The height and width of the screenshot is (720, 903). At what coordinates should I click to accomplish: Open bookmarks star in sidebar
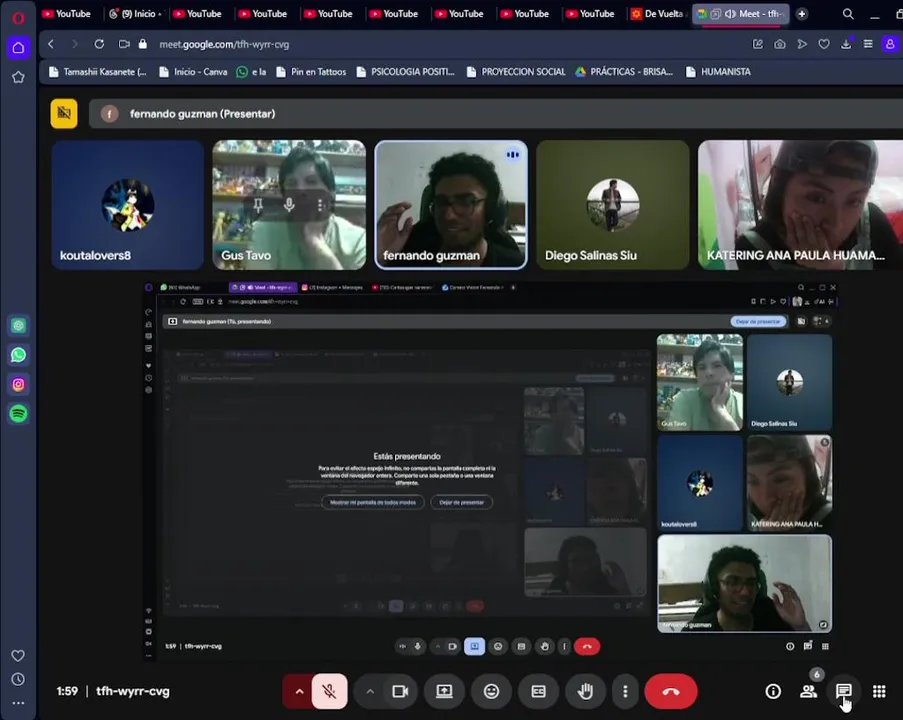click(18, 77)
